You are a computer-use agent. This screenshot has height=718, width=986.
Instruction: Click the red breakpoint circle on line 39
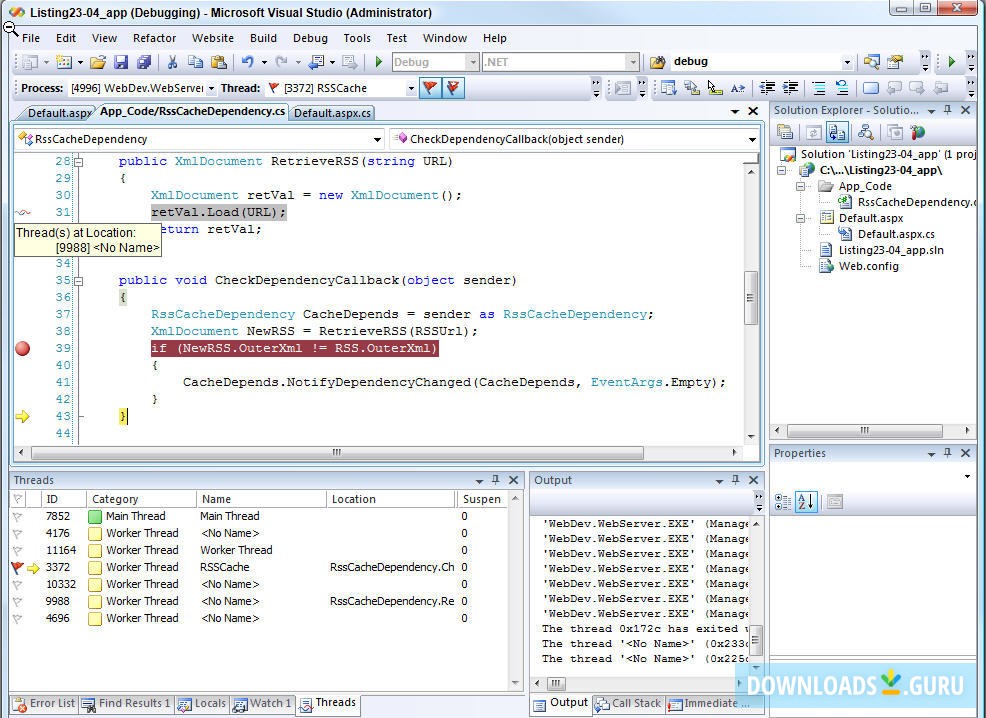(x=21, y=348)
